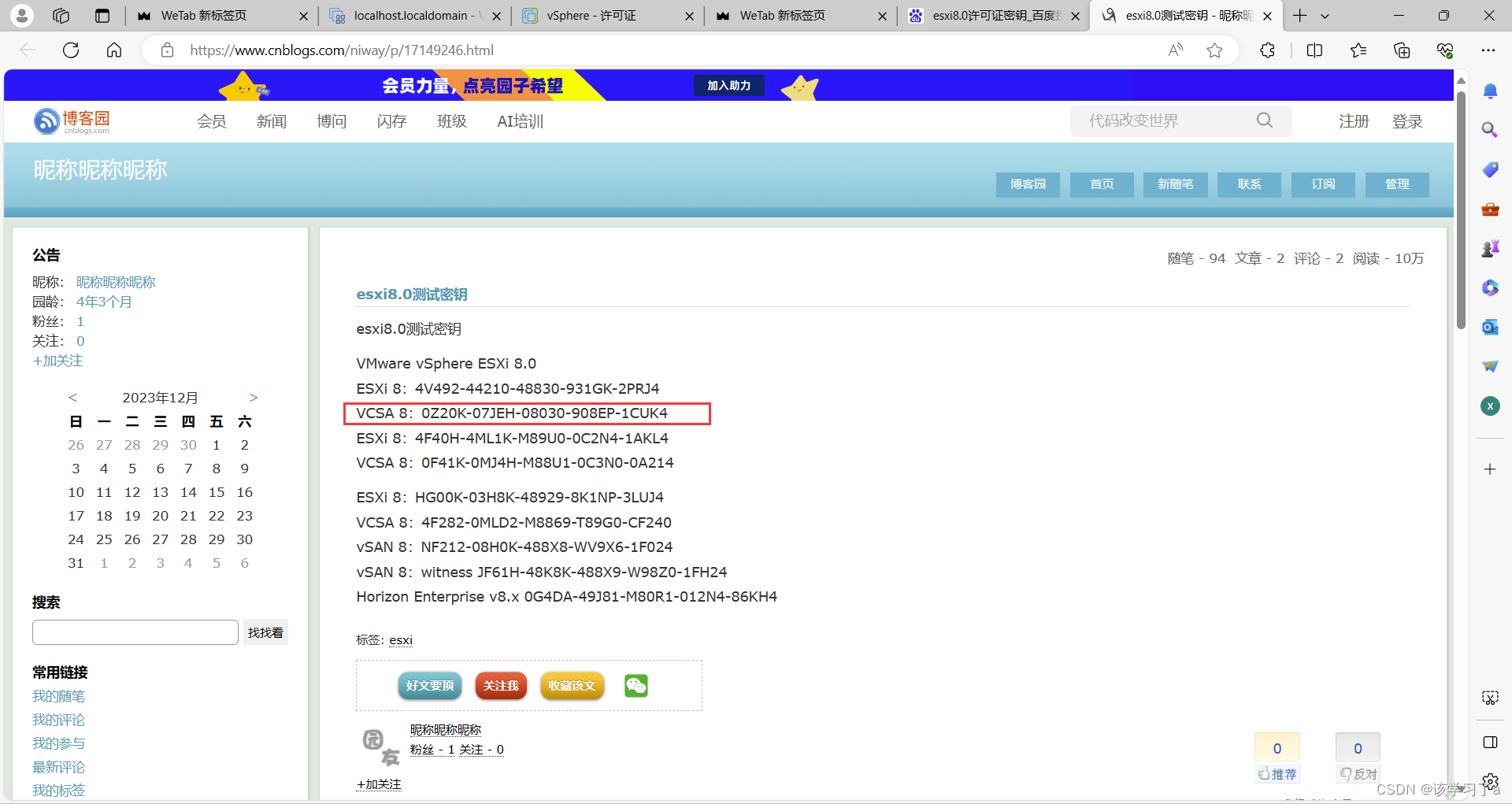Viewport: 1512px width, 804px height.
Task: Open tab actions menu icon
Action: tap(102, 15)
